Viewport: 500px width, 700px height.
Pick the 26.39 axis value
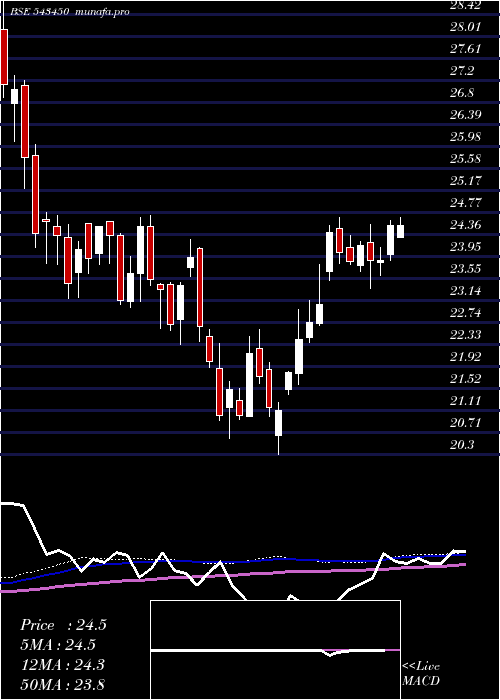(x=465, y=115)
